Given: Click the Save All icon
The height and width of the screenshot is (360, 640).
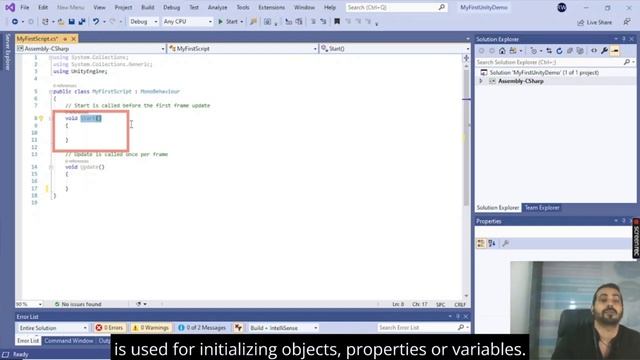Looking at the screenshot, I should [82, 22].
